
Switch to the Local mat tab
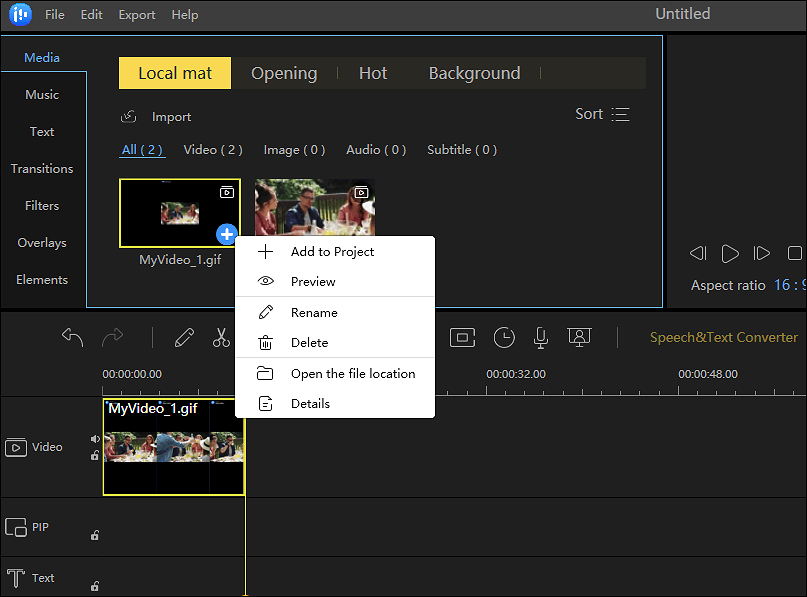coord(175,73)
